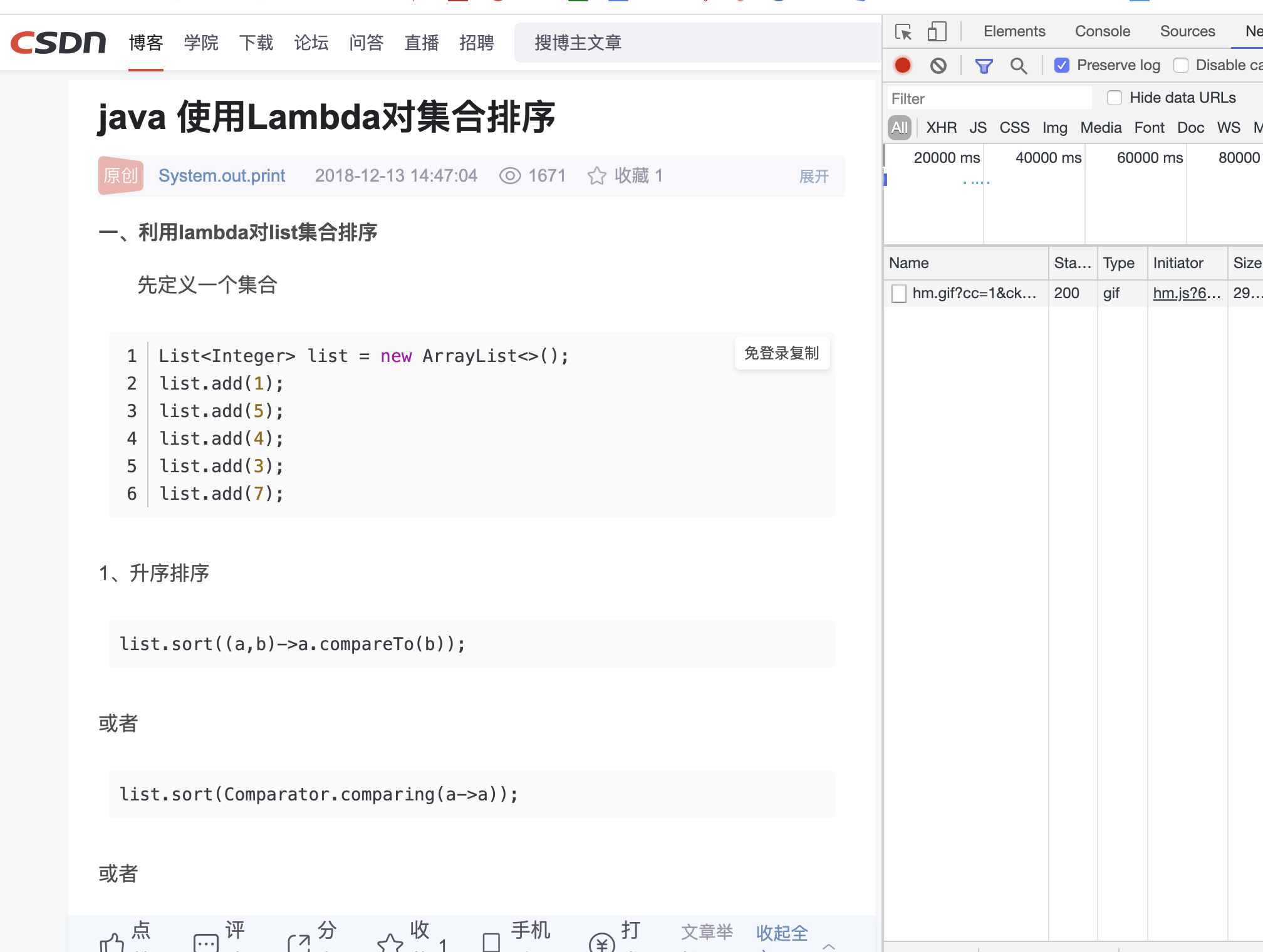The image size is (1263, 952).
Task: Search network requests with magnifier icon
Action: point(1019,65)
